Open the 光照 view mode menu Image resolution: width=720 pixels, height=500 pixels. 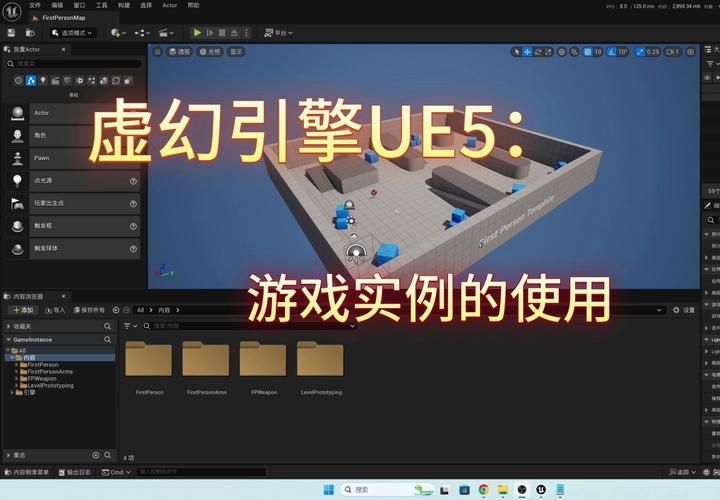click(x=210, y=52)
